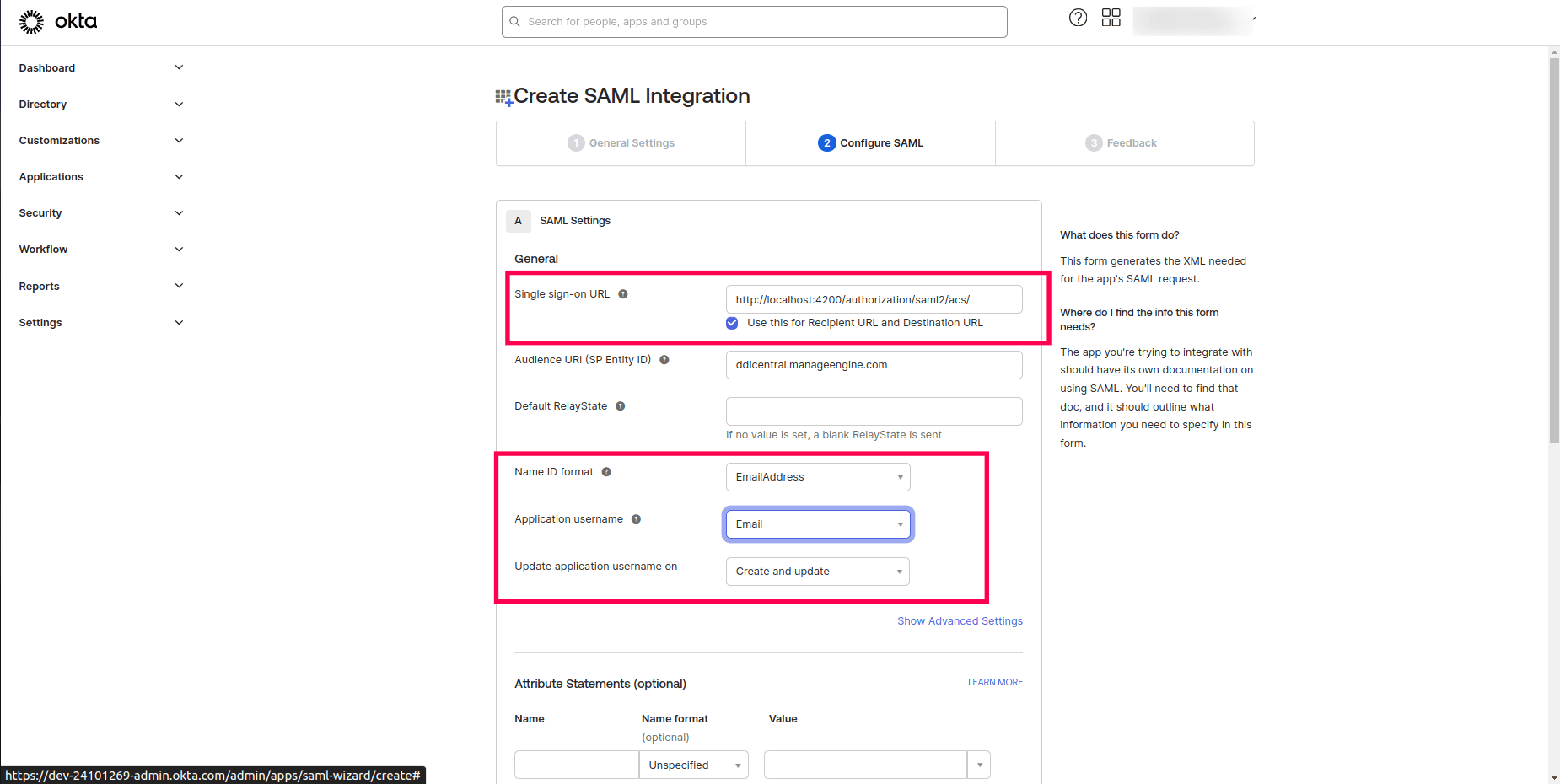Switch to the General Settings step

point(621,142)
